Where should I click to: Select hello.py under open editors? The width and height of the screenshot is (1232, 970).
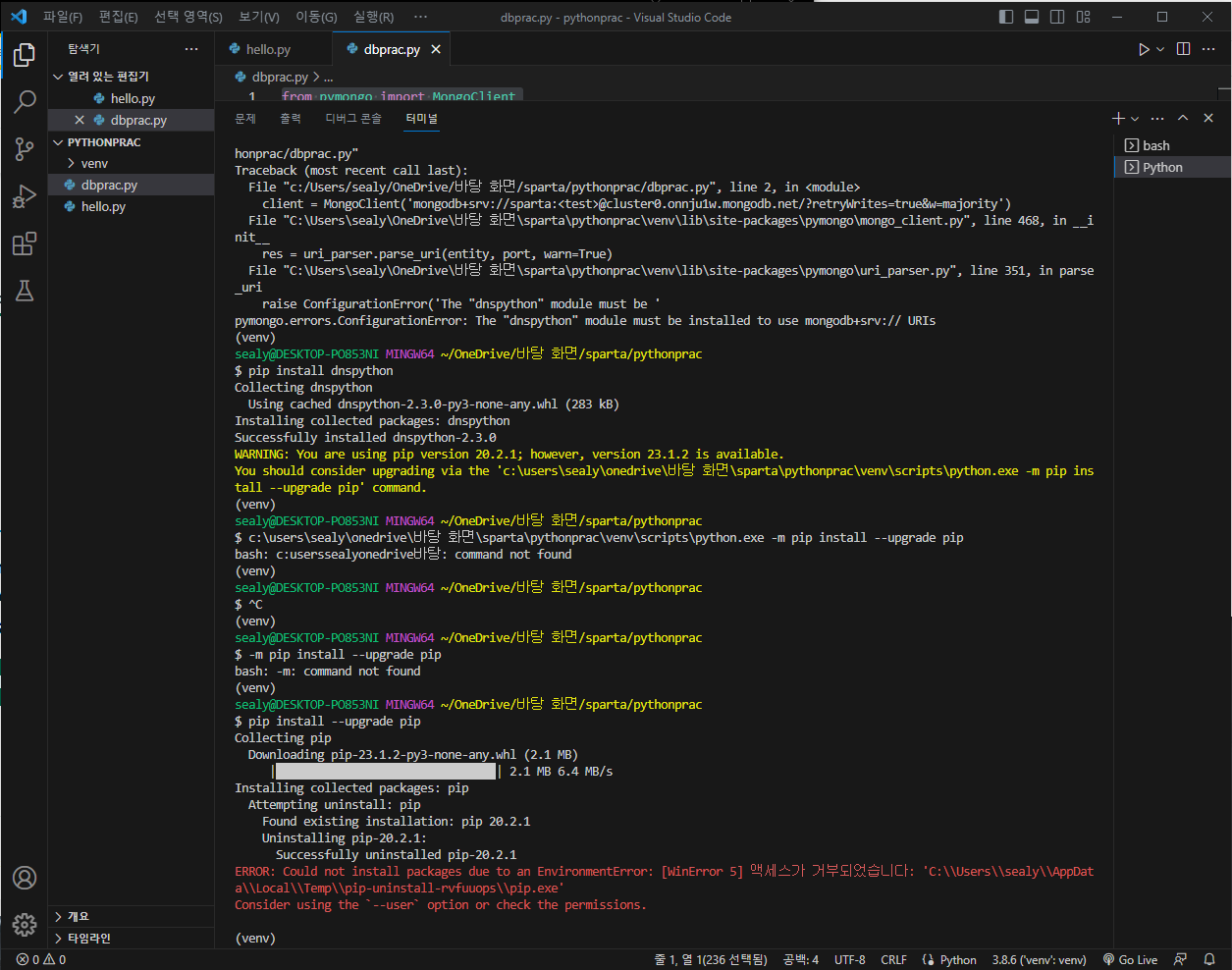point(132,99)
